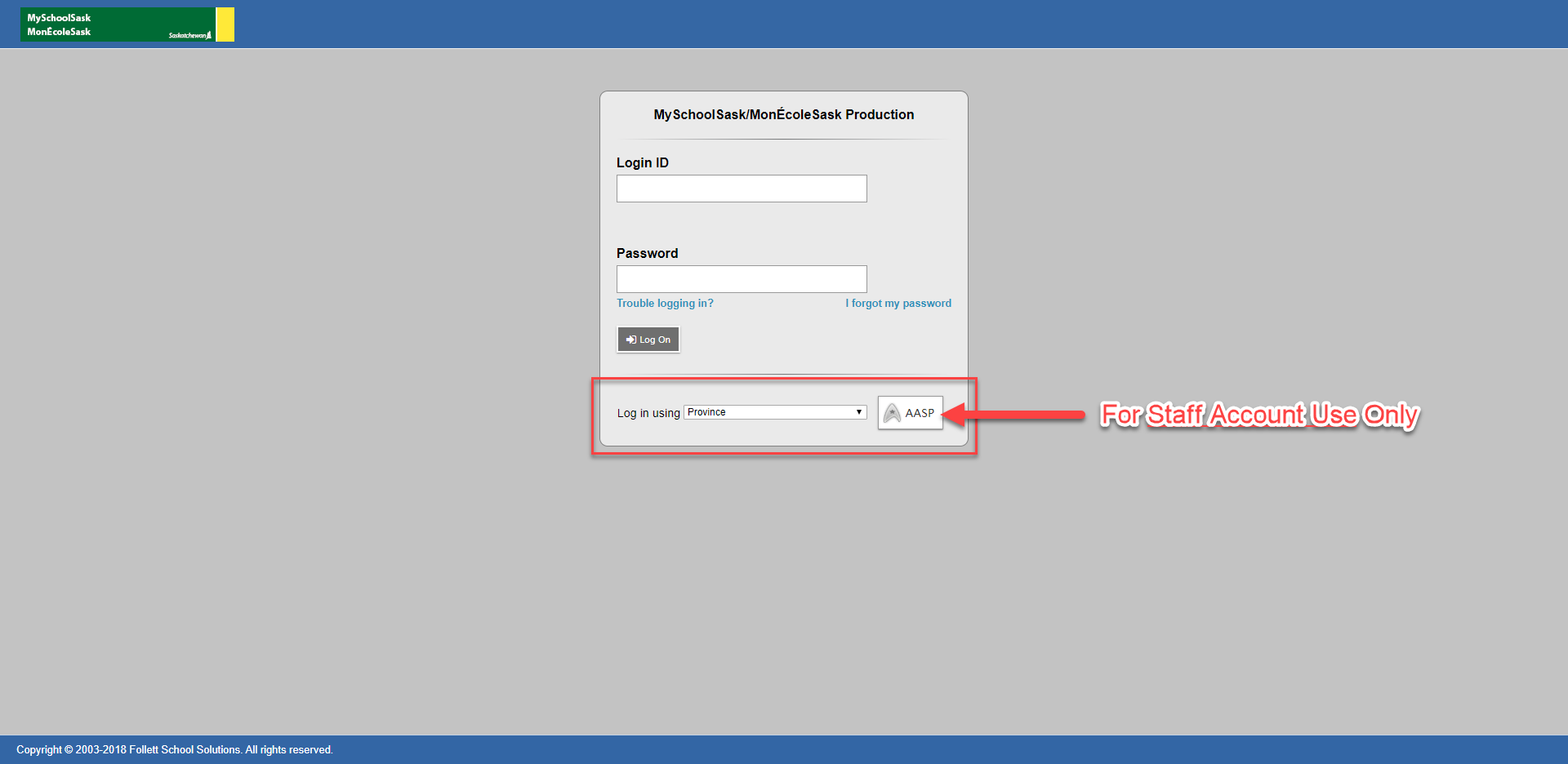Viewport: 1568px width, 764px height.
Task: Click the MySchoolSask/MonÉcoleSask Production heading
Action: (x=784, y=114)
